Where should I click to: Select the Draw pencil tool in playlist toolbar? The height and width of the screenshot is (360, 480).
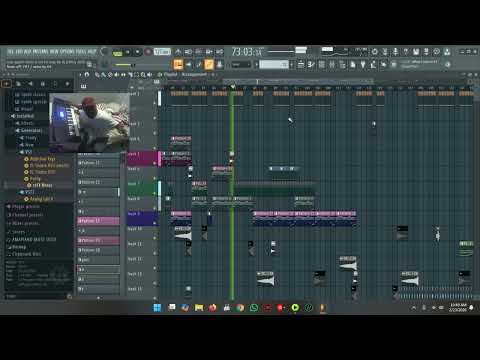97,75
